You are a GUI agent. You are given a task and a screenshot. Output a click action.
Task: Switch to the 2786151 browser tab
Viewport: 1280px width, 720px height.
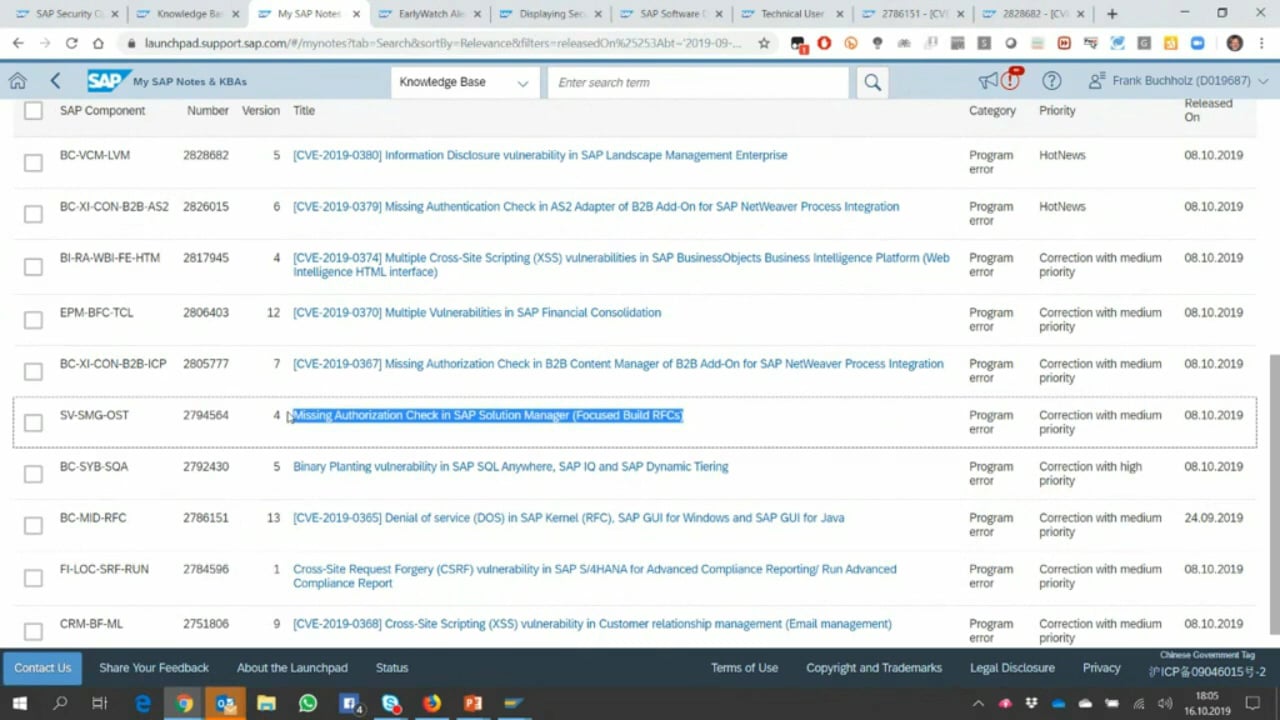[912, 14]
